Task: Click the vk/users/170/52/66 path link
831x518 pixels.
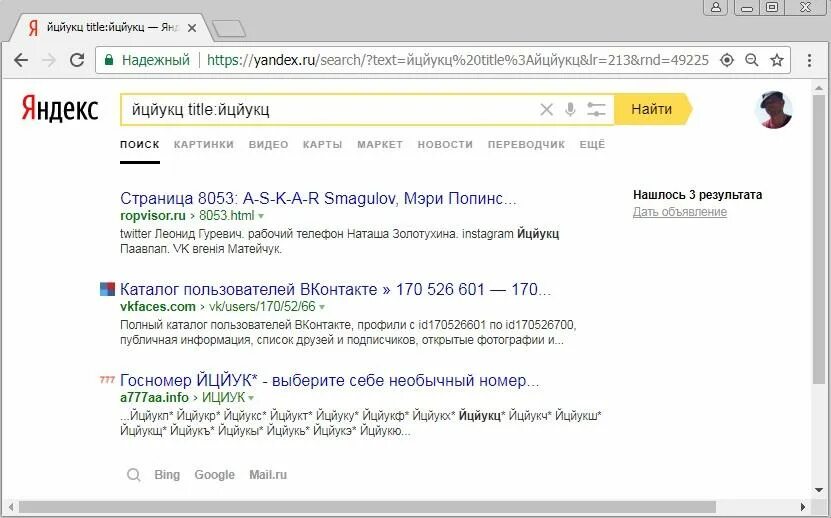Action: tap(262, 306)
